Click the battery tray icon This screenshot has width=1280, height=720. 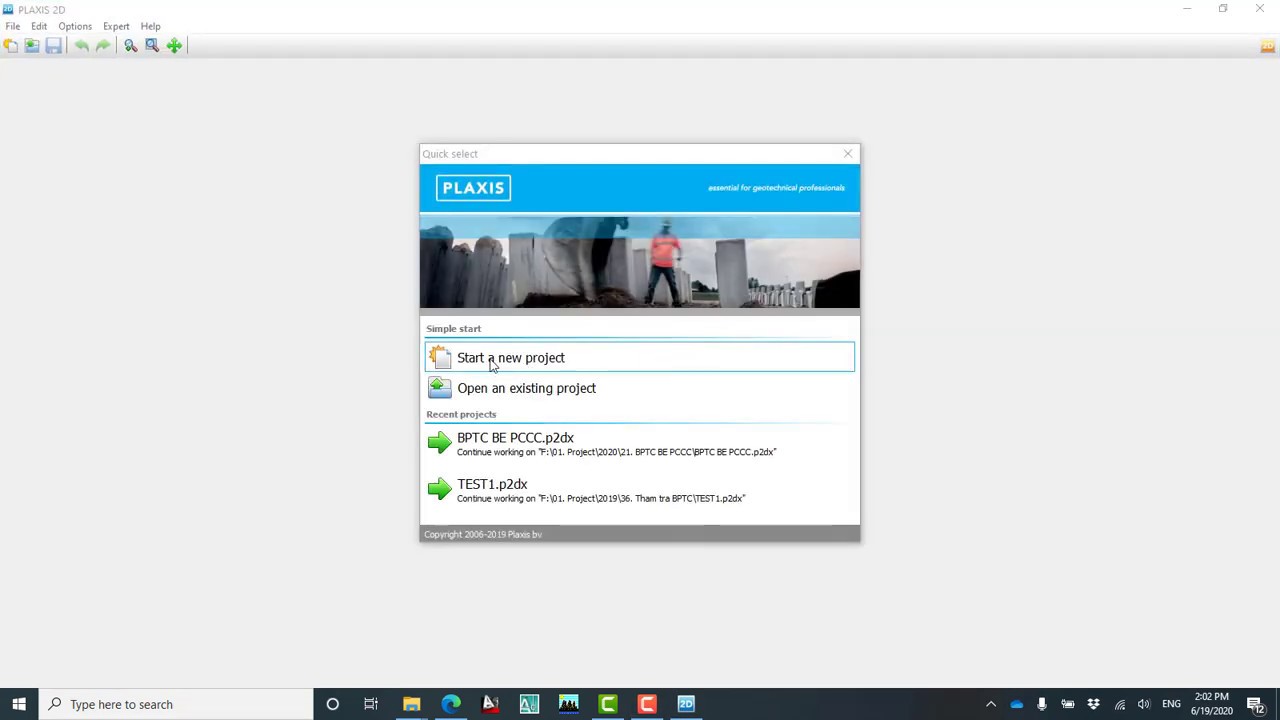coord(1068,704)
